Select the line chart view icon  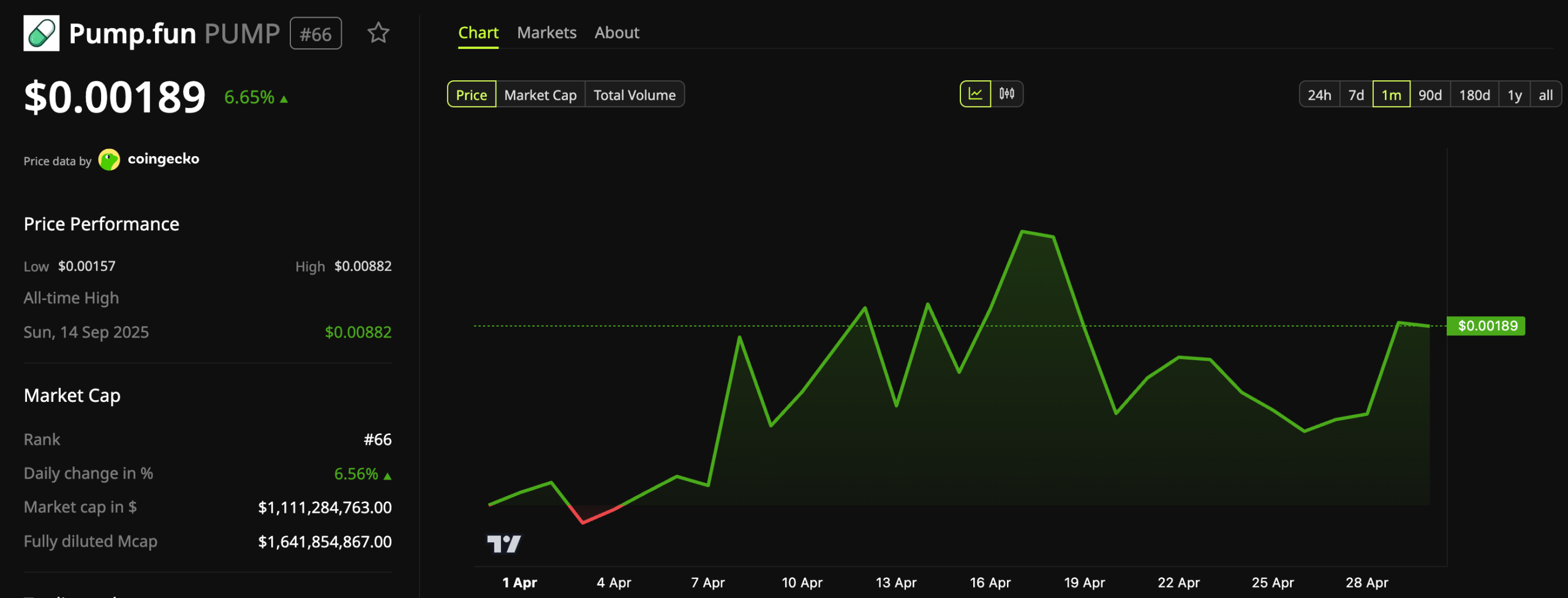coord(975,94)
